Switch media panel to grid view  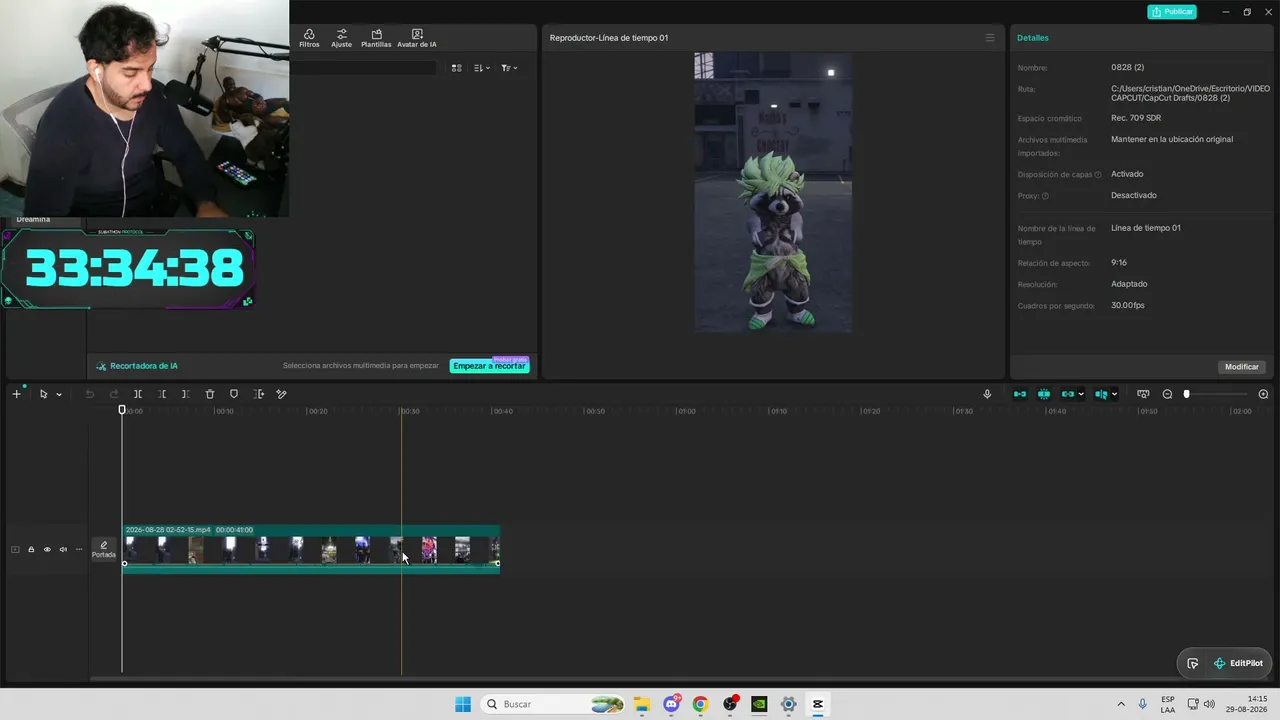click(456, 68)
